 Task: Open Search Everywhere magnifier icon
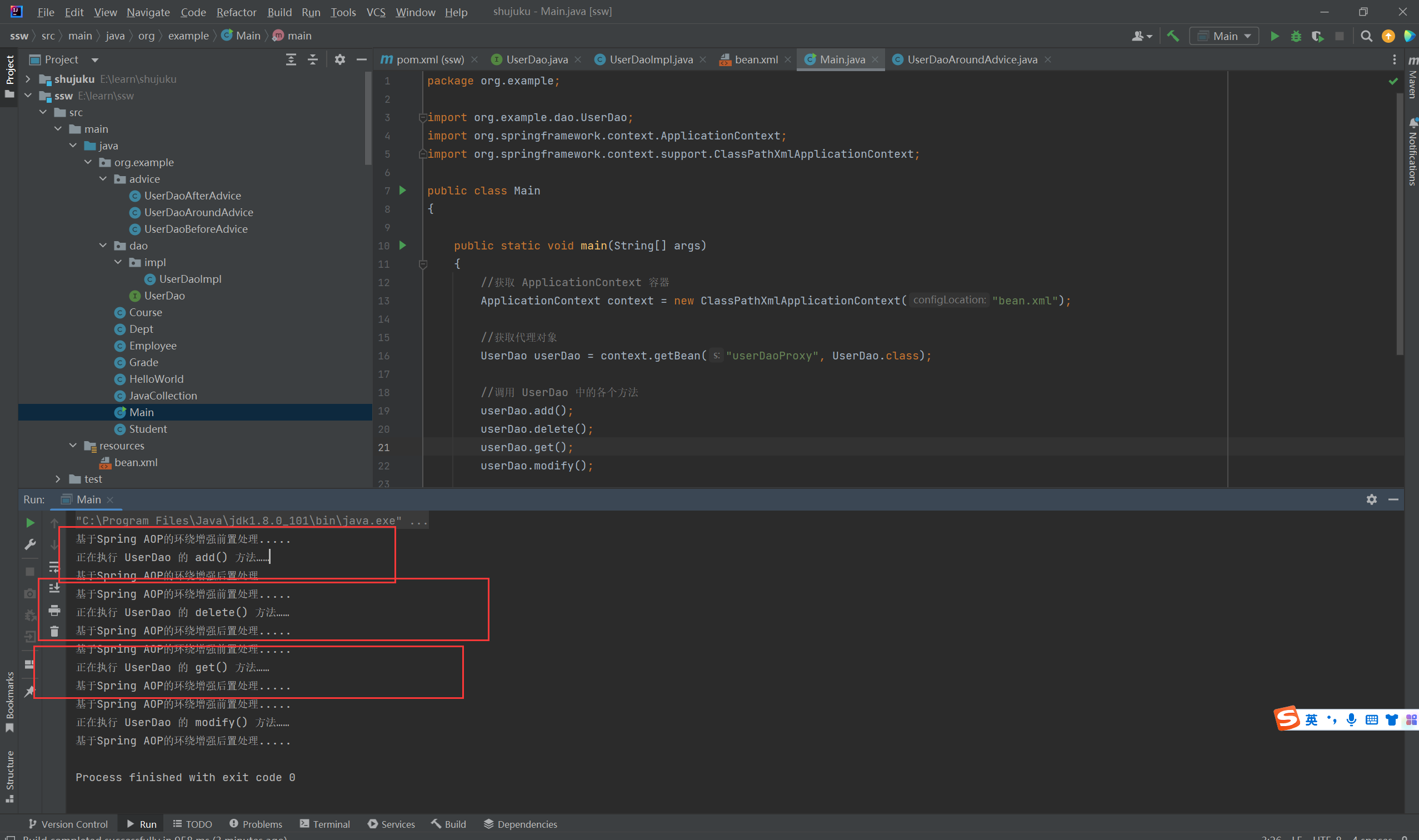coord(1366,36)
